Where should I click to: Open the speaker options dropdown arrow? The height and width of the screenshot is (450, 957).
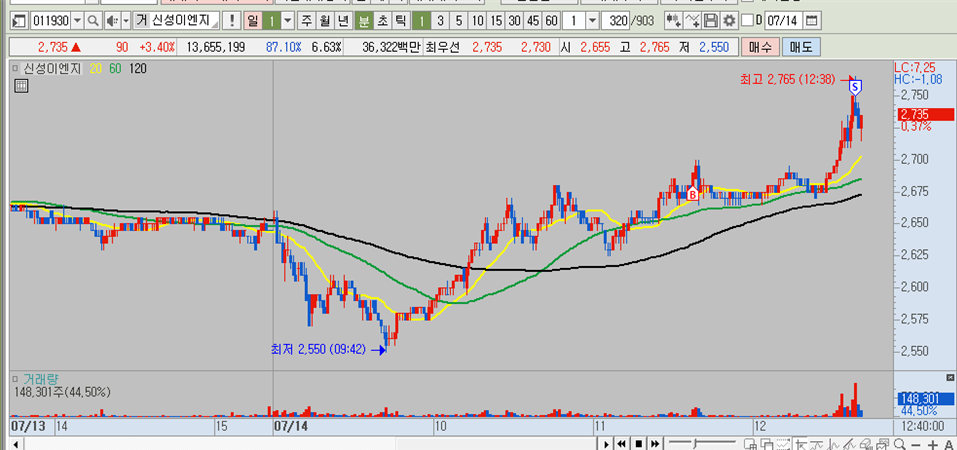[126, 21]
